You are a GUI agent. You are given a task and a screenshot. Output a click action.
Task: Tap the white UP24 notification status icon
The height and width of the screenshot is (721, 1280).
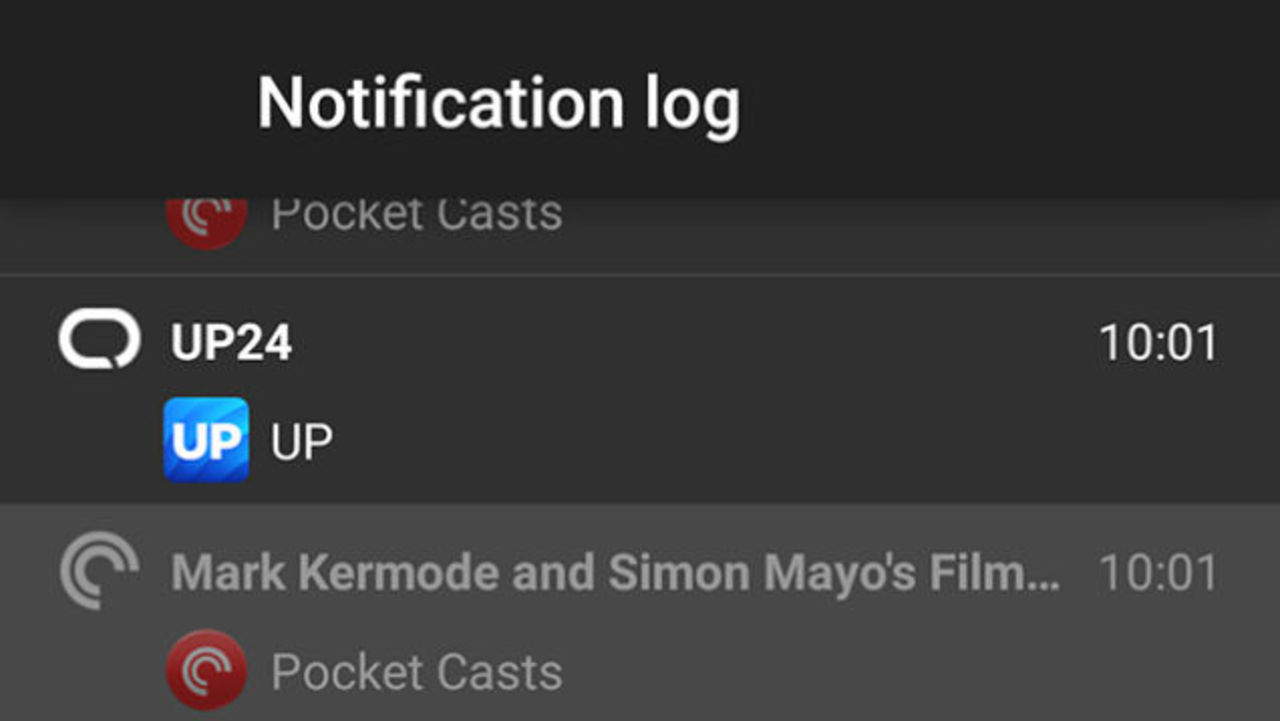(98, 340)
